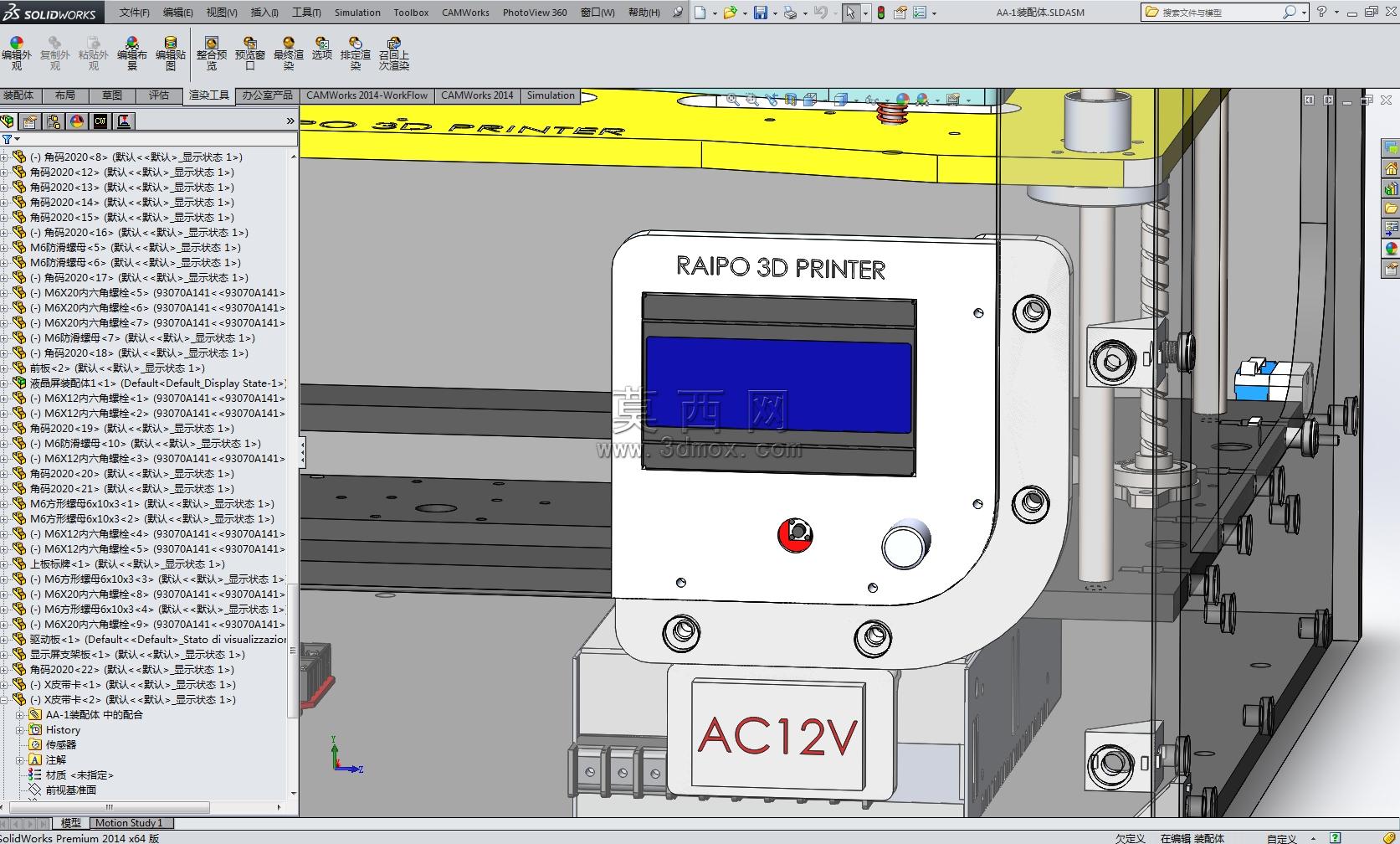Open the CAMWorks feature tree tab icon
The height and width of the screenshot is (844, 1400).
click(x=100, y=121)
